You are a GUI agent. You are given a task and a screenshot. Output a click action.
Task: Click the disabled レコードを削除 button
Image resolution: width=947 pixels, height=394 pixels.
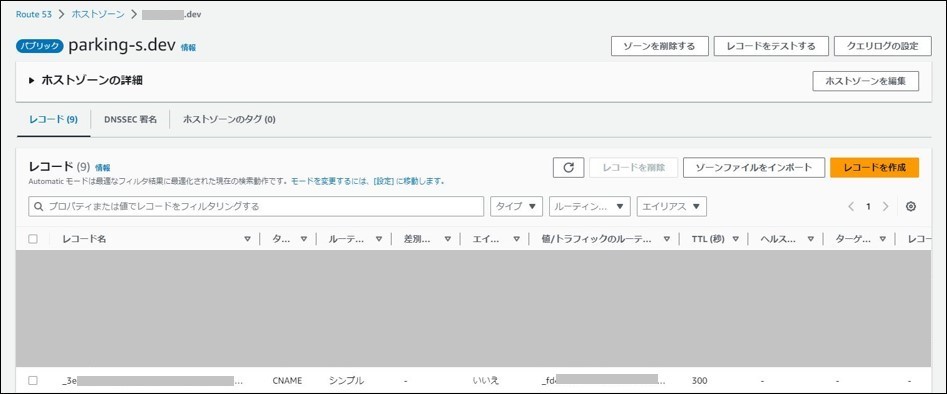634,168
